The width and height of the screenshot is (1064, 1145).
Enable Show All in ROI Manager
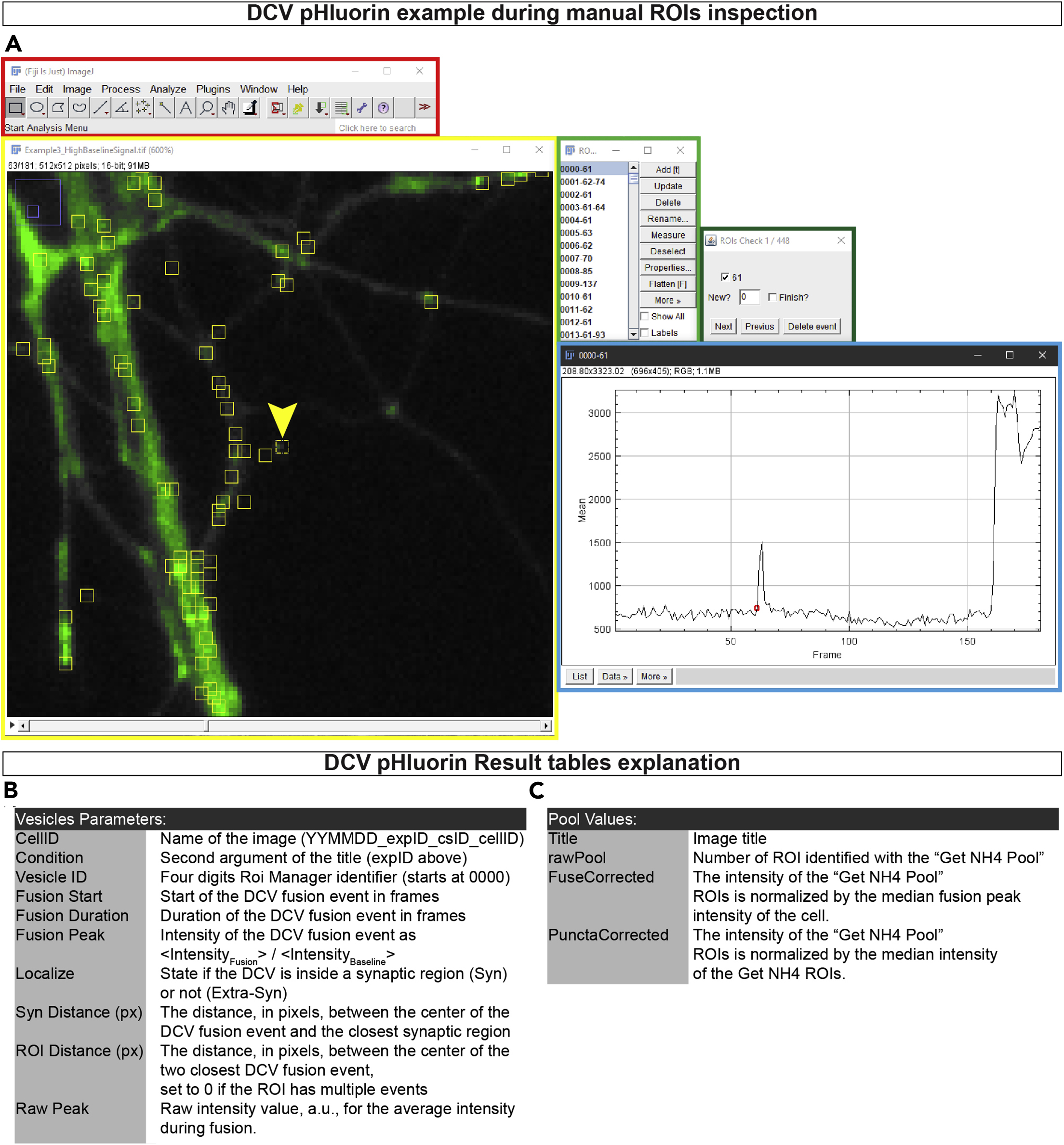[x=645, y=316]
